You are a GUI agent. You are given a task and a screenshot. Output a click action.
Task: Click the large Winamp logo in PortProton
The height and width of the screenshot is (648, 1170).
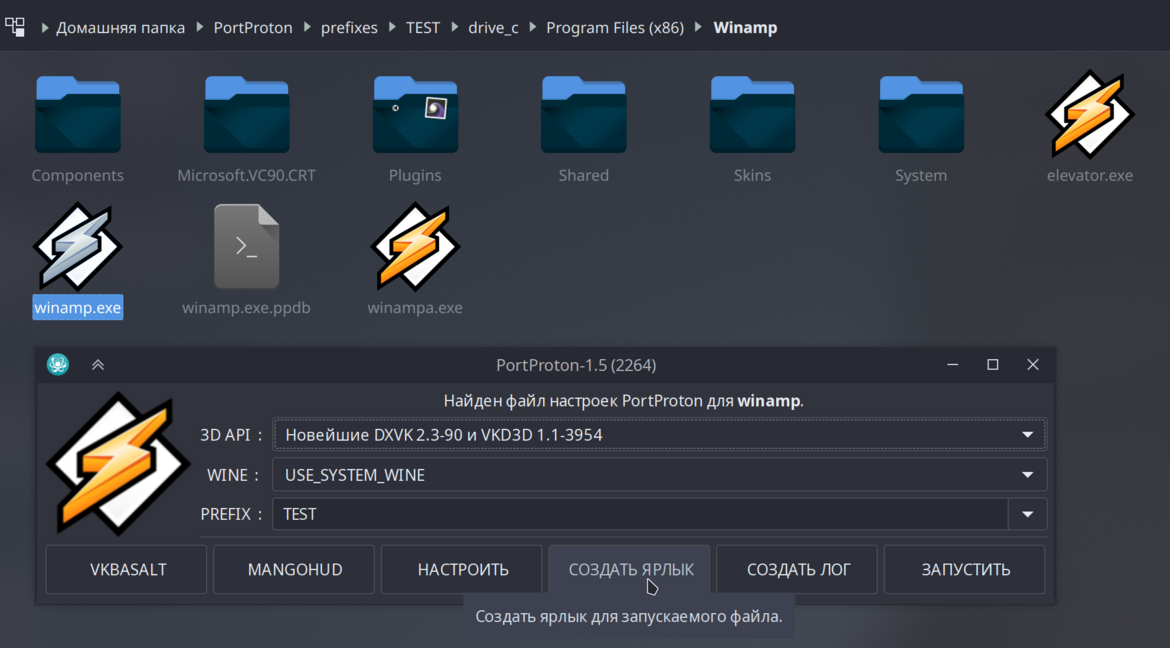point(118,463)
